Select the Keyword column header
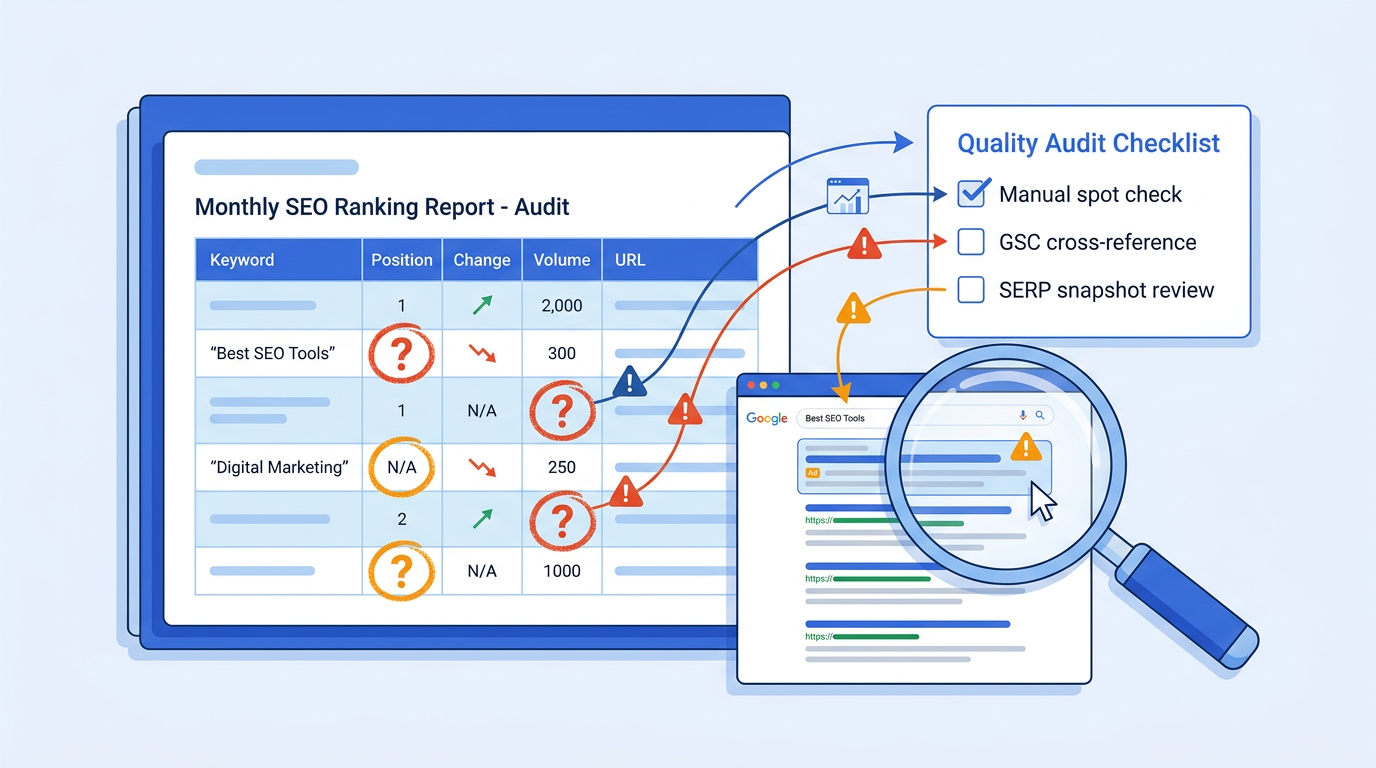Image resolution: width=1376 pixels, height=768 pixels. (278, 260)
